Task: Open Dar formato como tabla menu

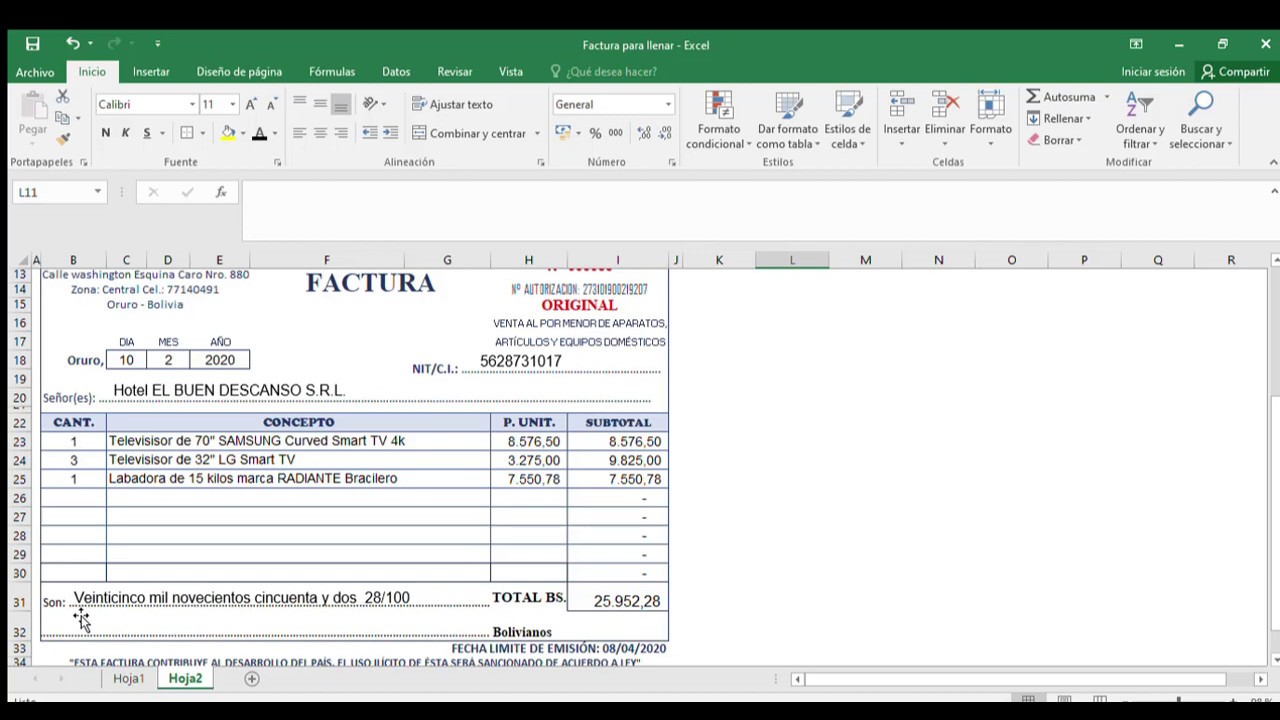Action: [788, 120]
